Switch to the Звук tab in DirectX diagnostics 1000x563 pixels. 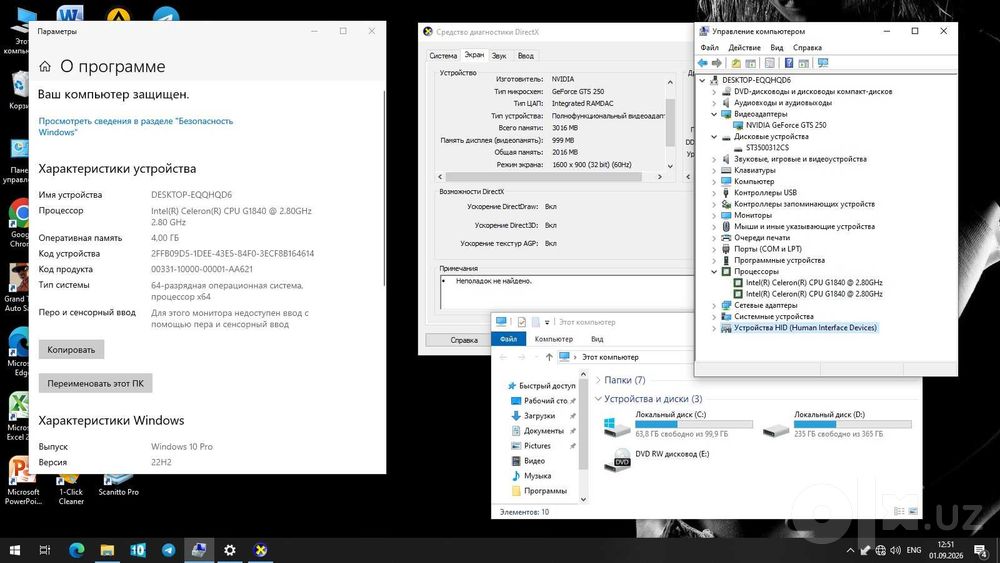tap(499, 56)
